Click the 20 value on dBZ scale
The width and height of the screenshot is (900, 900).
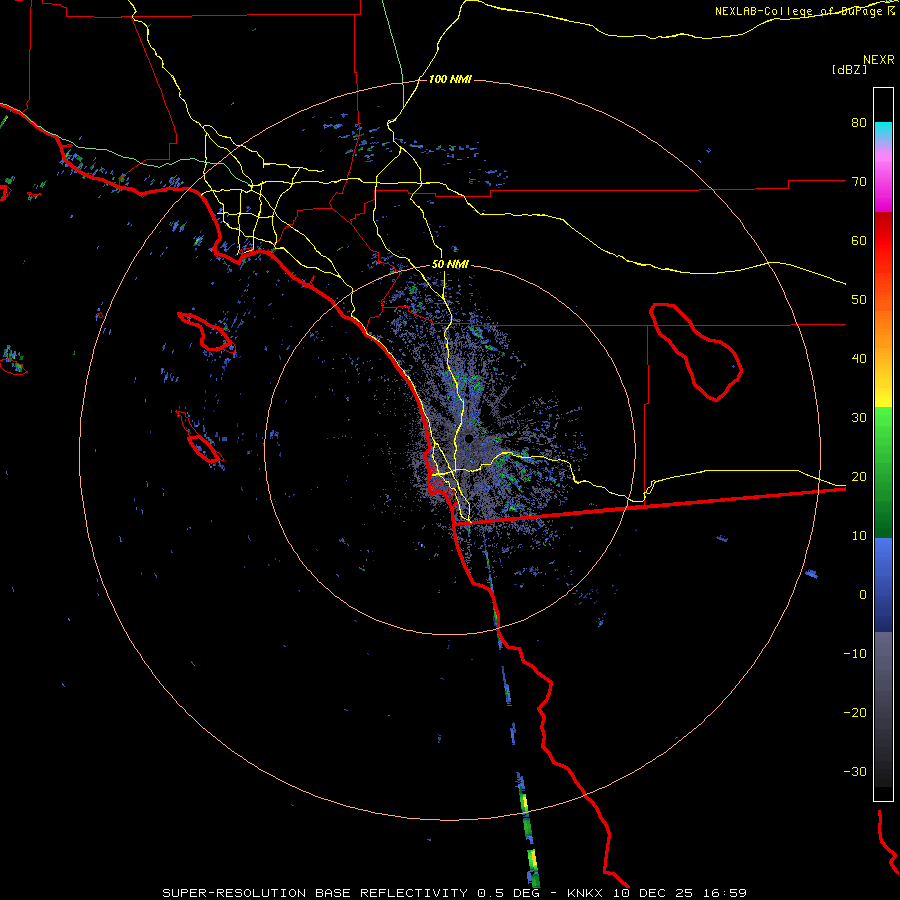point(859,477)
